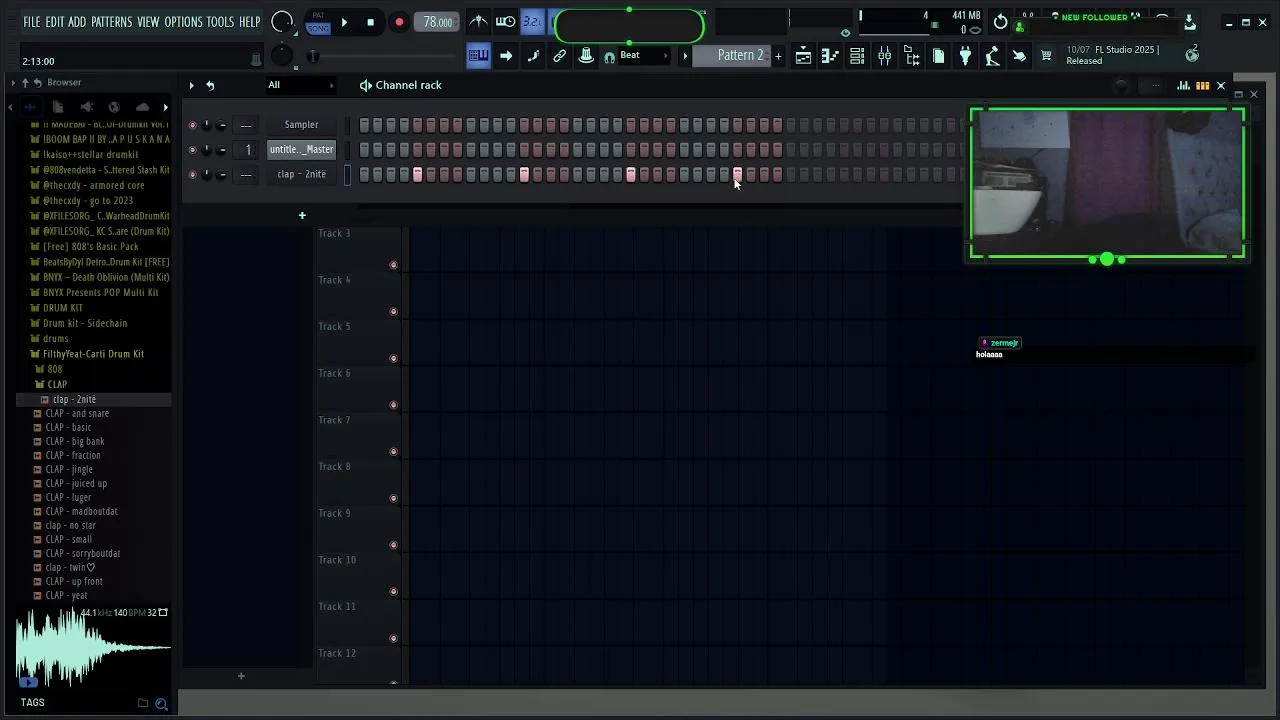Switch channel rack to step sequencer icon
This screenshot has height=720, width=1280.
pos(1203,86)
